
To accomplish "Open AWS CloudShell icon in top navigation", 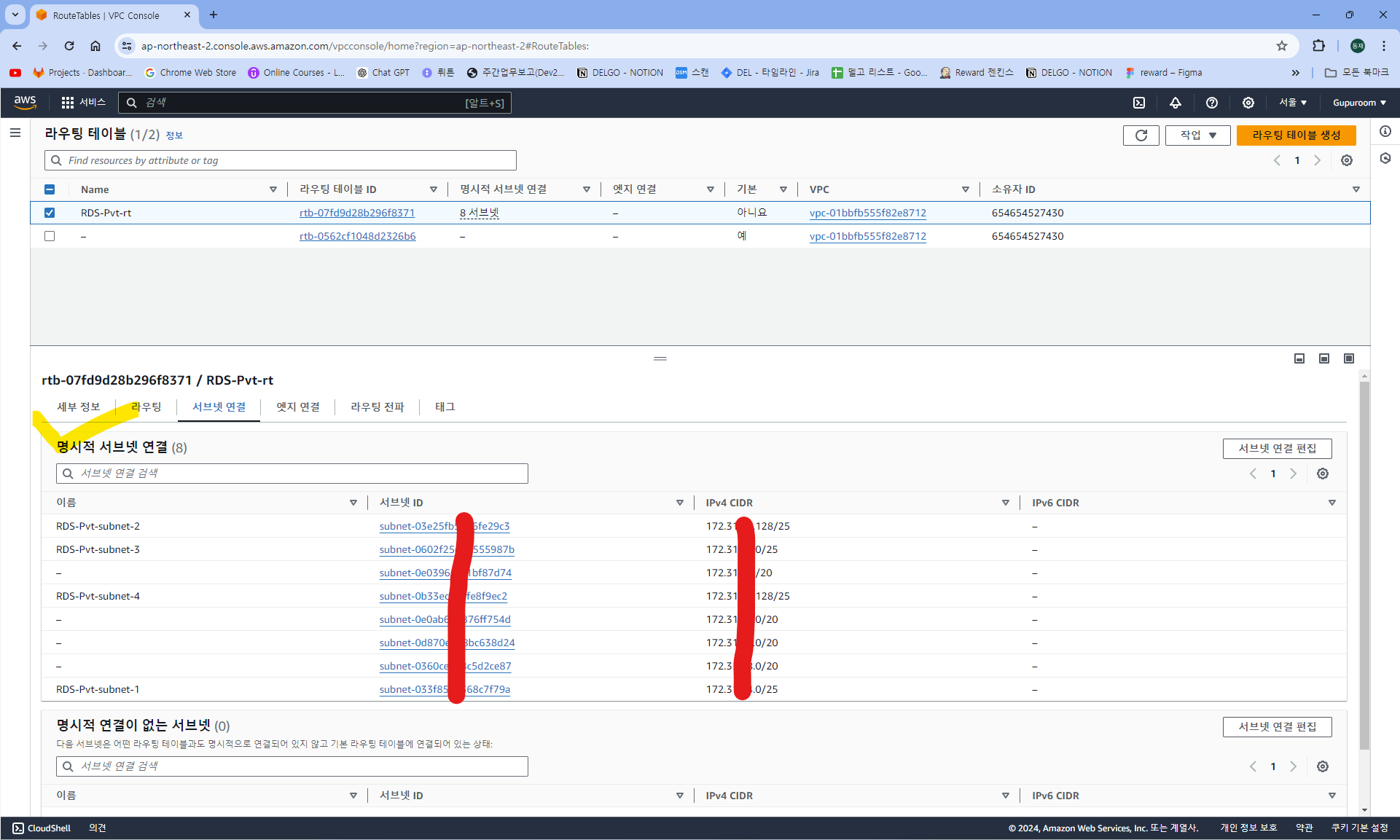I will pyautogui.click(x=1139, y=103).
